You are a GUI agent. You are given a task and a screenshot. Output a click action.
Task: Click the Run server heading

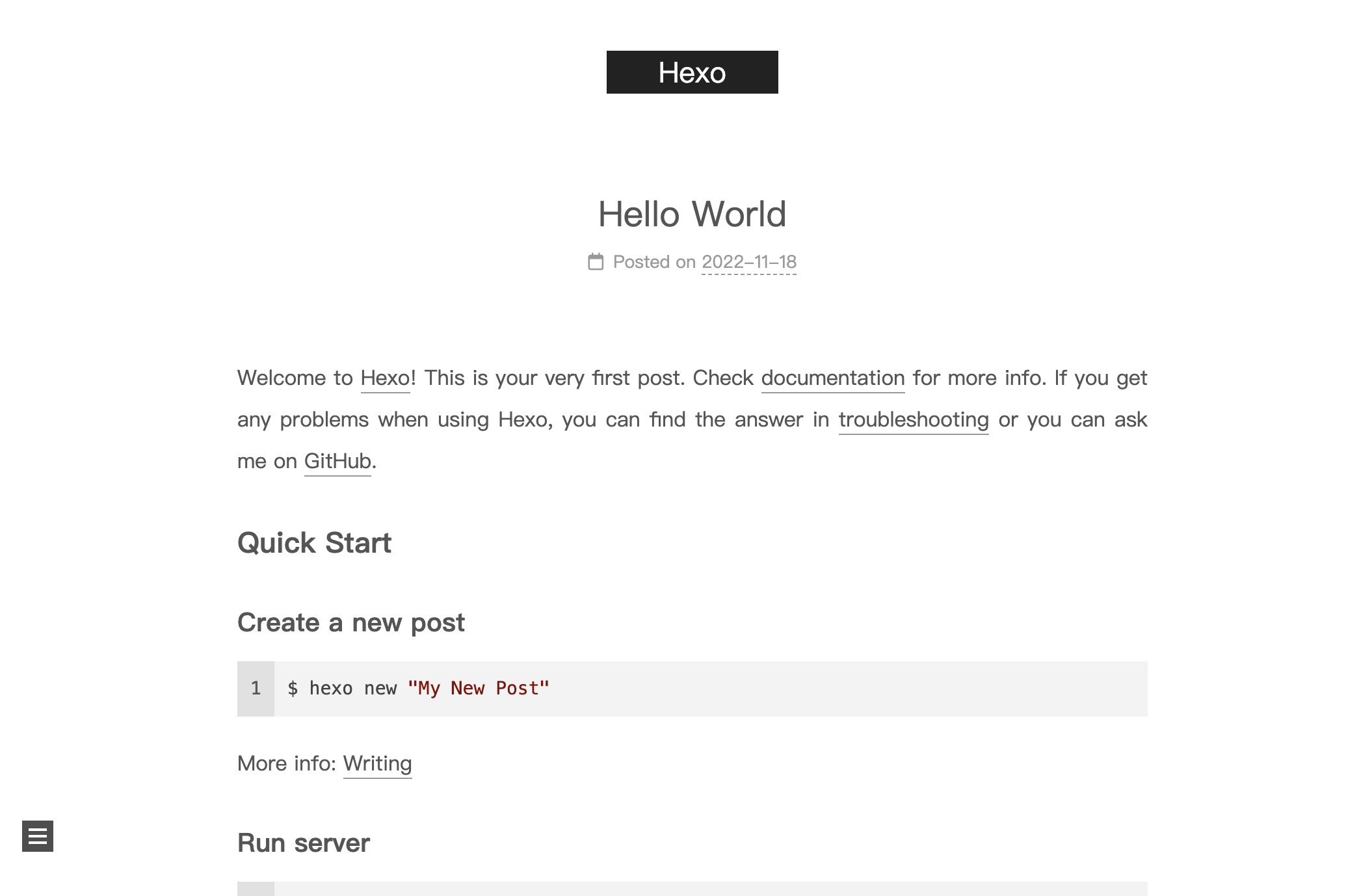(x=304, y=843)
